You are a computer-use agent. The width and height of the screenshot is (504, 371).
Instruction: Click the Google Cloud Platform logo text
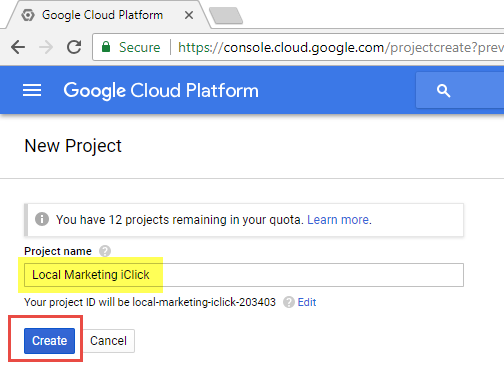pyautogui.click(x=161, y=91)
